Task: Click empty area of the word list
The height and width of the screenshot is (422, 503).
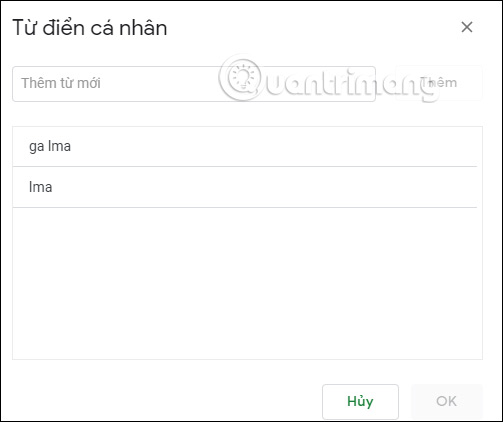Action: pos(247,283)
